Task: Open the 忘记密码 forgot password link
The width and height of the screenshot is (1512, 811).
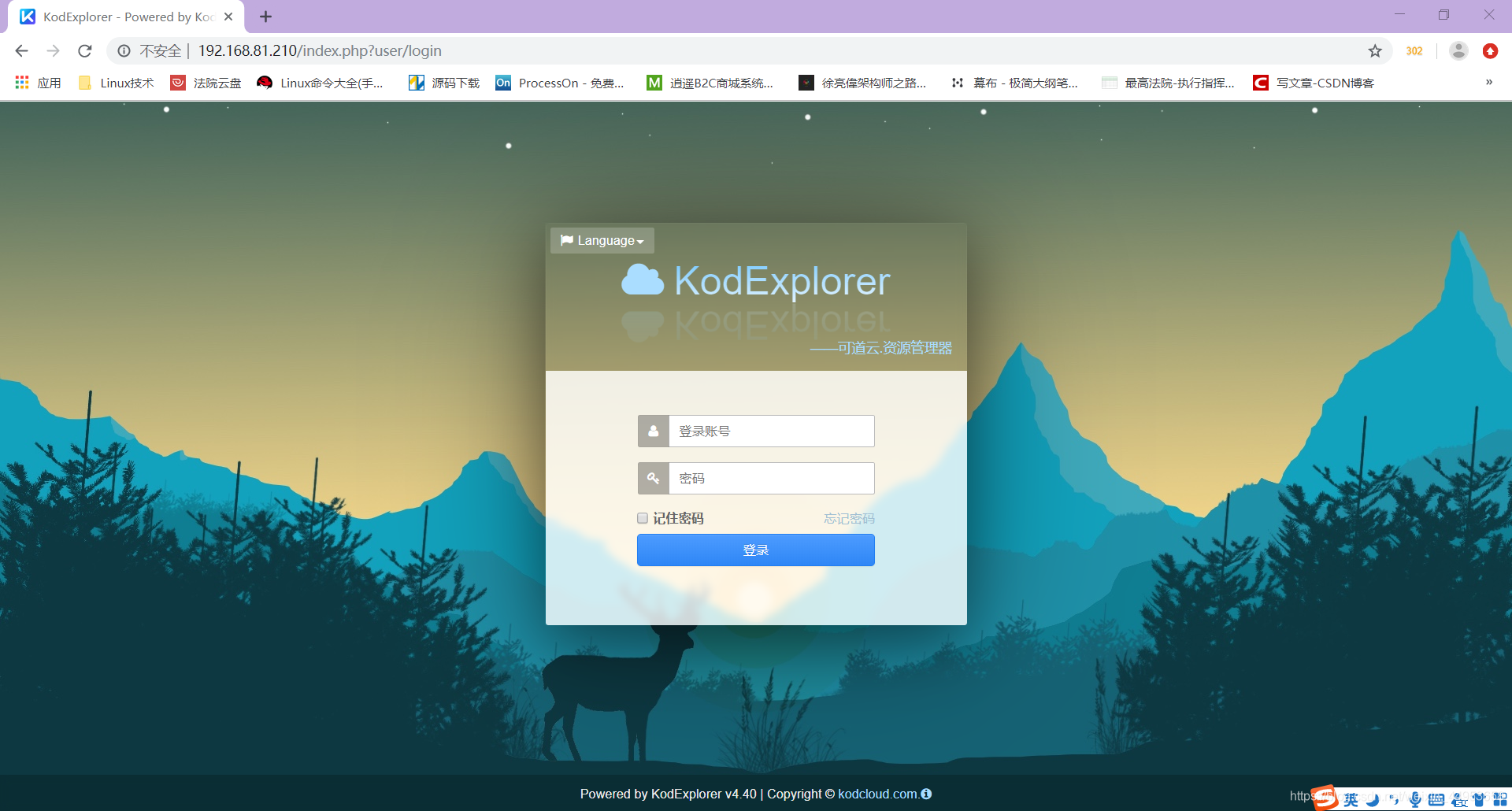Action: pos(849,518)
